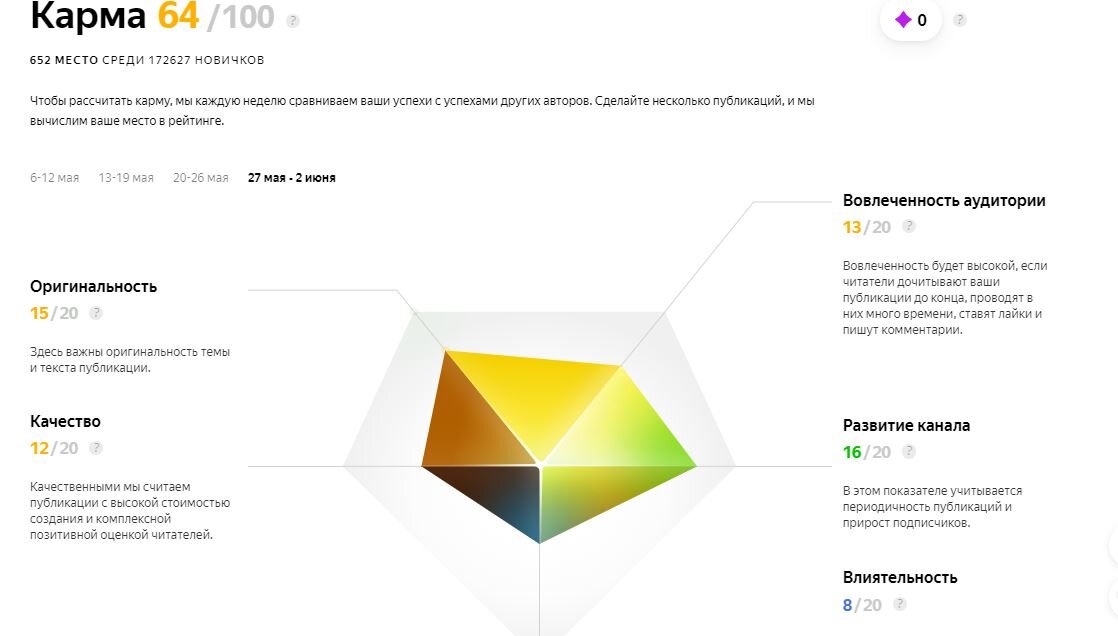Click the purple diamond points badge
Viewport: 1118px width, 636px height.
coord(911,20)
